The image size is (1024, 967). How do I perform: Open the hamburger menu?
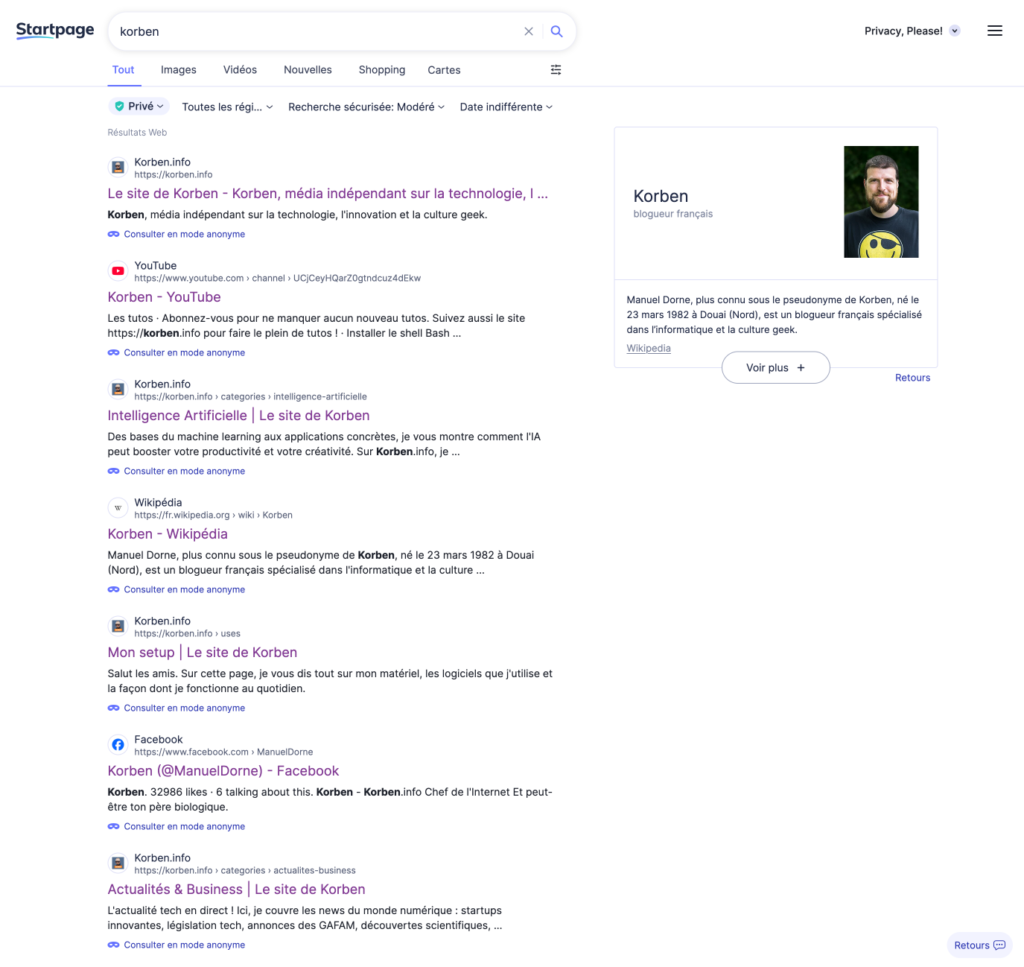(x=994, y=31)
